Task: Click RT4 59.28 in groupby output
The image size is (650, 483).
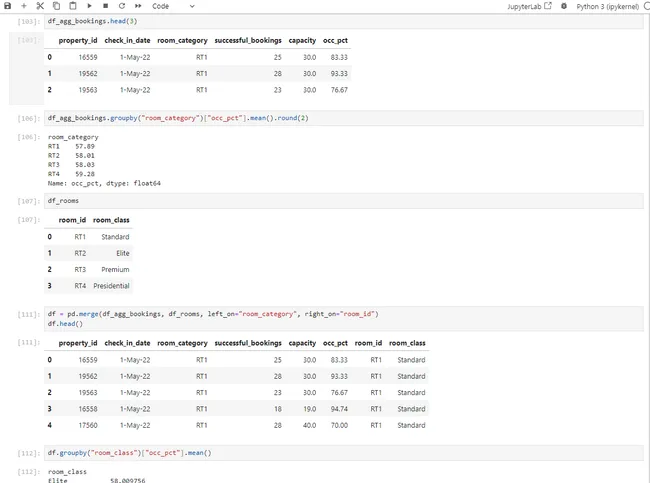Action: coord(71,174)
